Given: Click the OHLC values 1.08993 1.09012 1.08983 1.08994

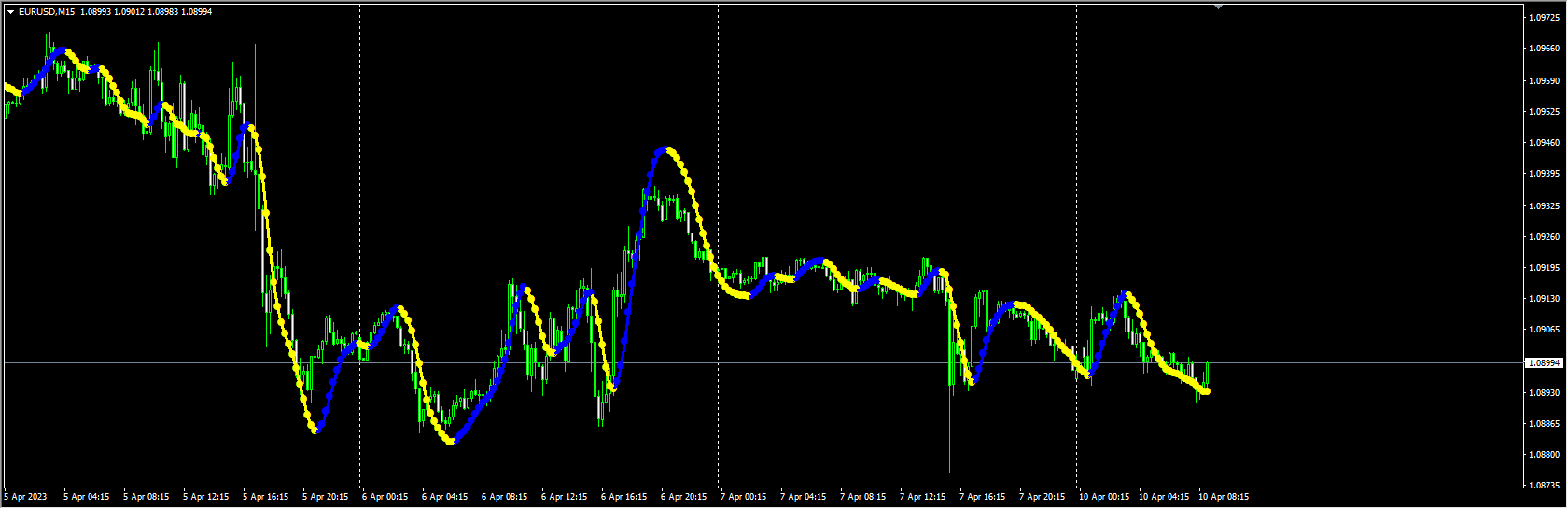Looking at the screenshot, I should pos(147,12).
